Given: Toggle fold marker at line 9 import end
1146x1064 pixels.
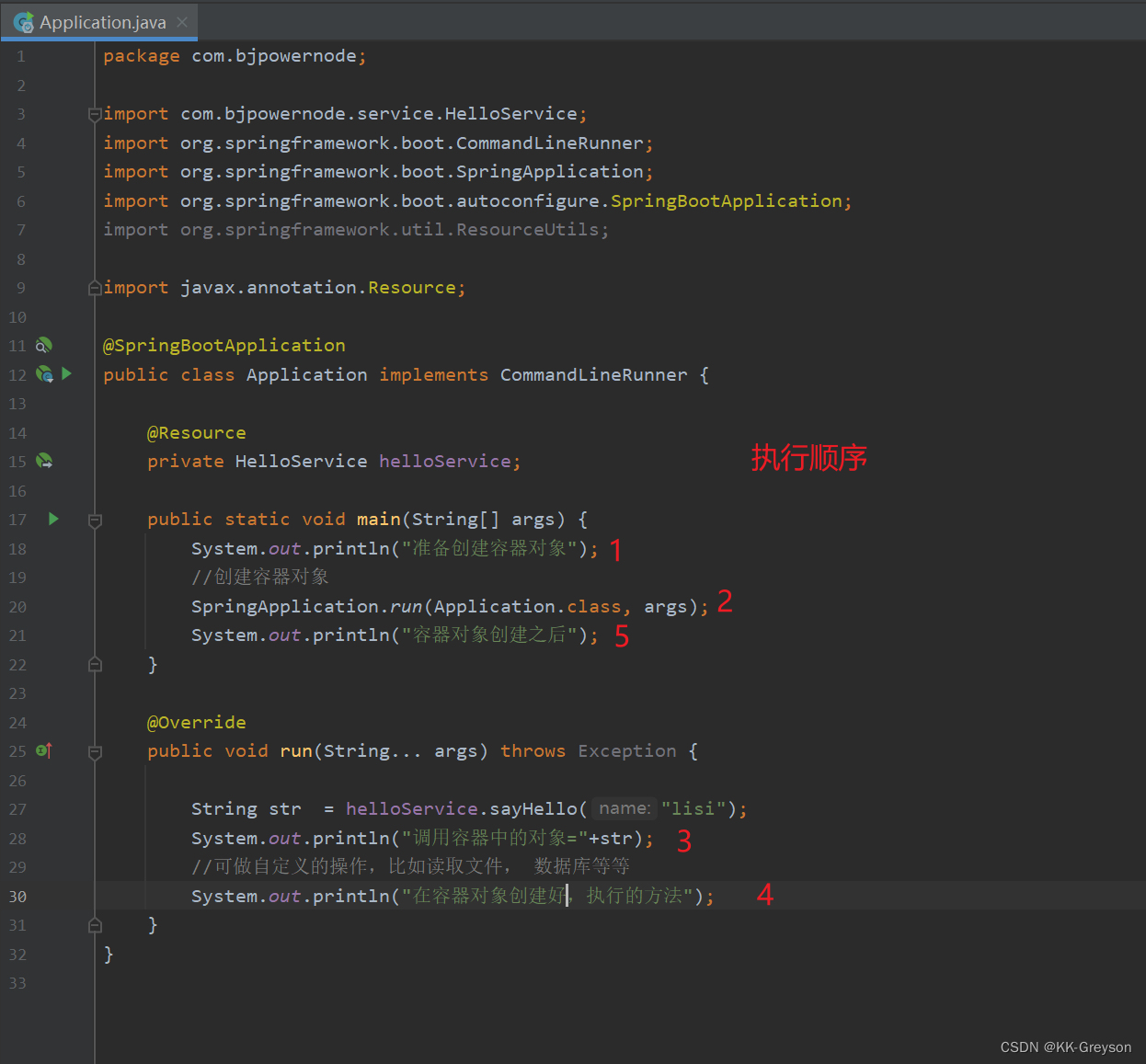Looking at the screenshot, I should click(95, 288).
